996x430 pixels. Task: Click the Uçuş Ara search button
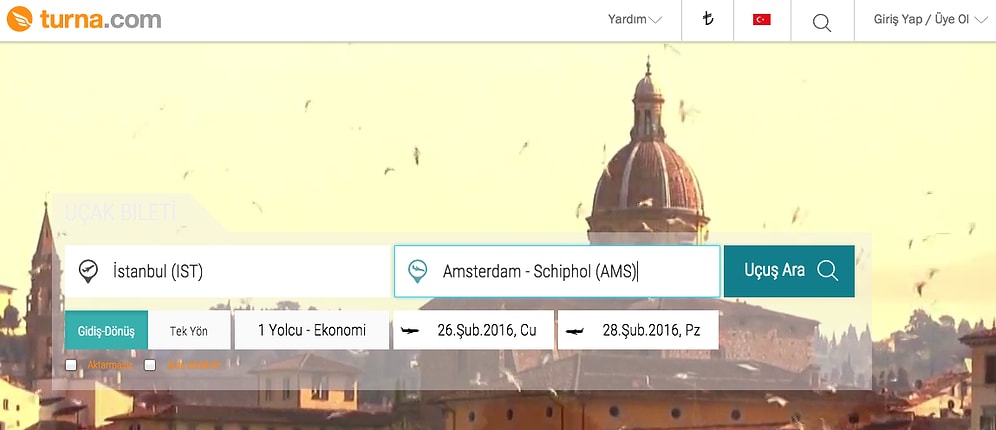pos(789,271)
